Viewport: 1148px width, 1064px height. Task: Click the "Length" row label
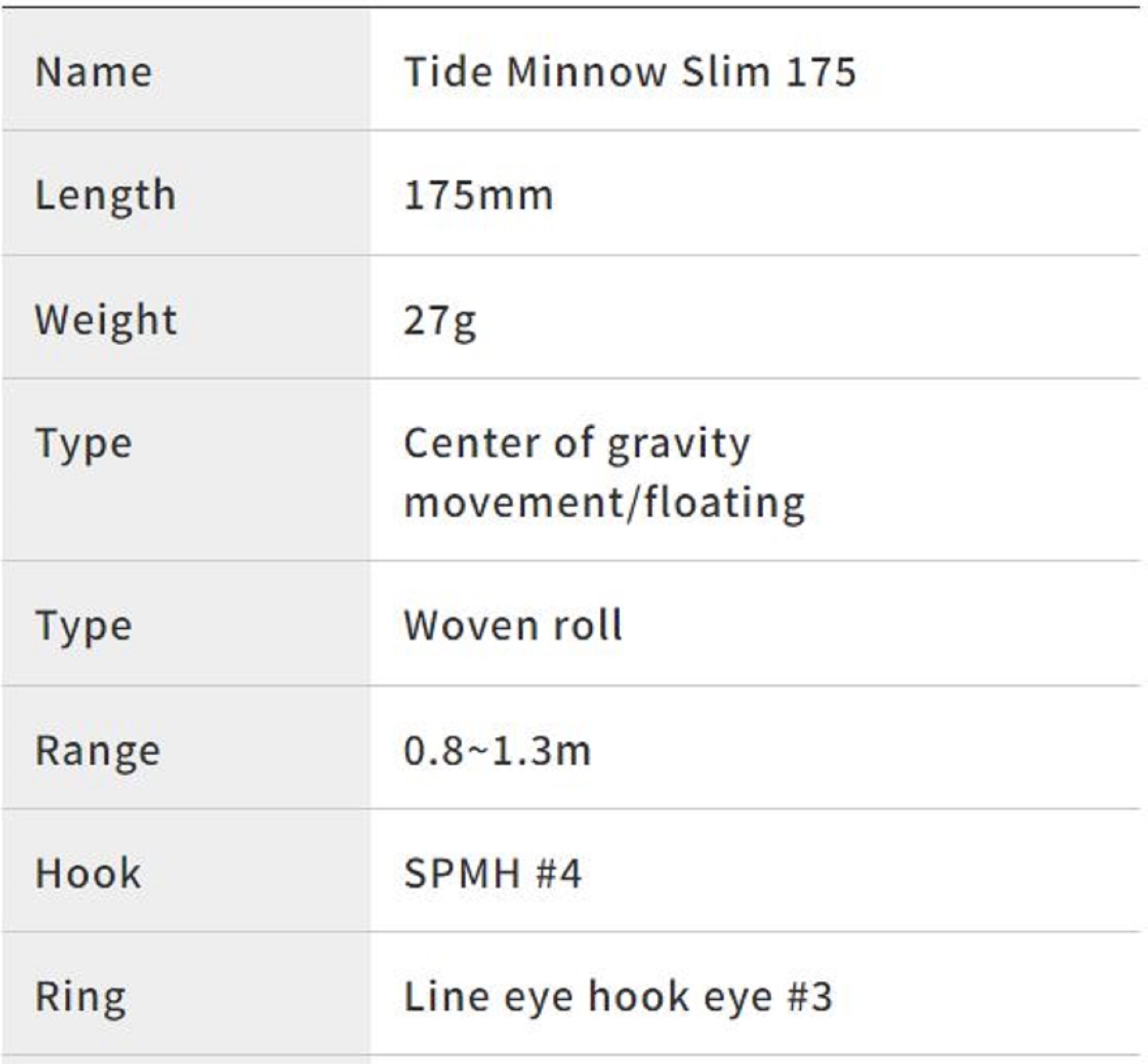click(105, 196)
